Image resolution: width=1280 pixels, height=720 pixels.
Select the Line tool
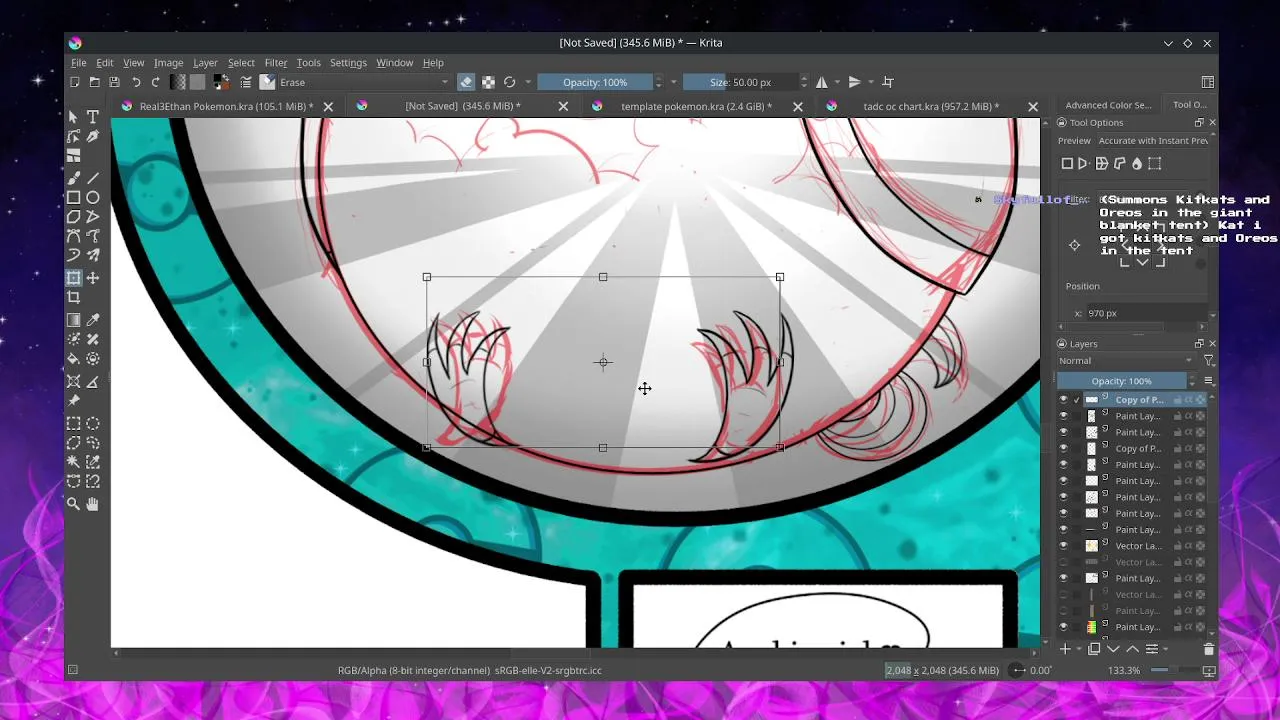pyautogui.click(x=93, y=178)
